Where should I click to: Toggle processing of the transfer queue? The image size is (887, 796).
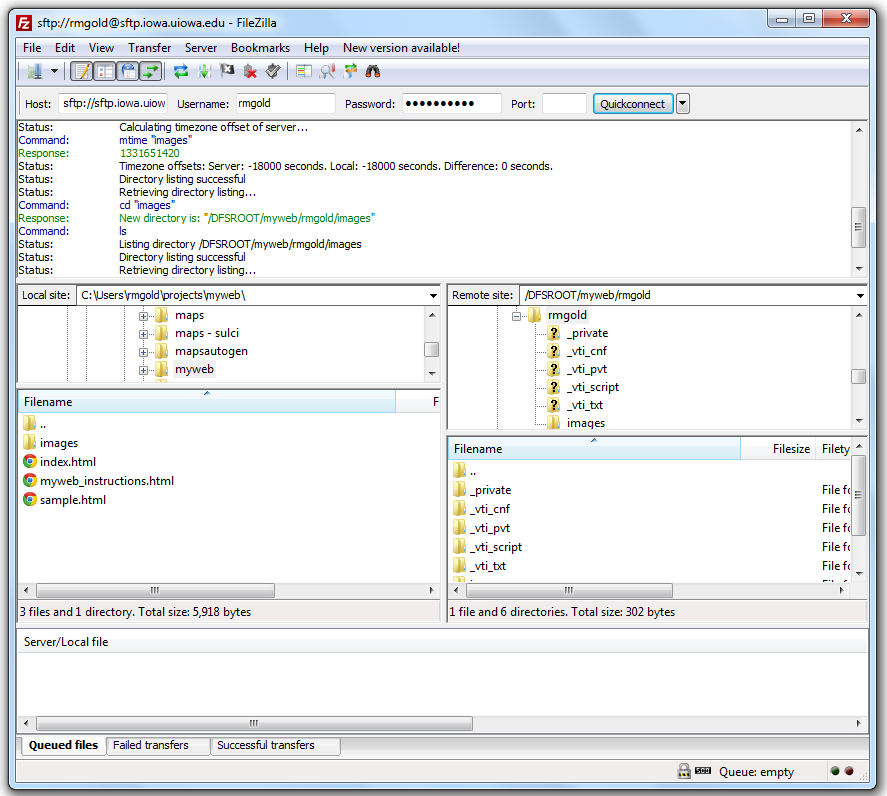click(x=204, y=71)
